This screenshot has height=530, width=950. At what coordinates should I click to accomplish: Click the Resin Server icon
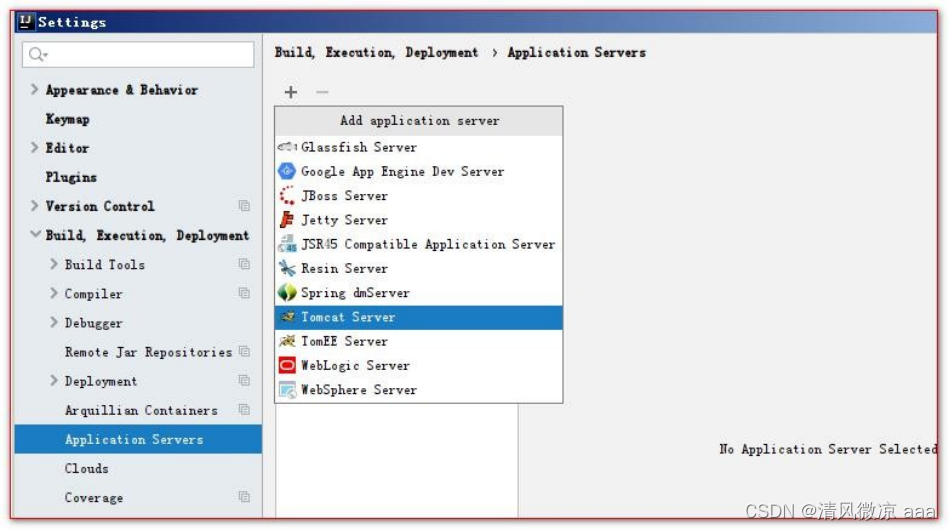287,268
